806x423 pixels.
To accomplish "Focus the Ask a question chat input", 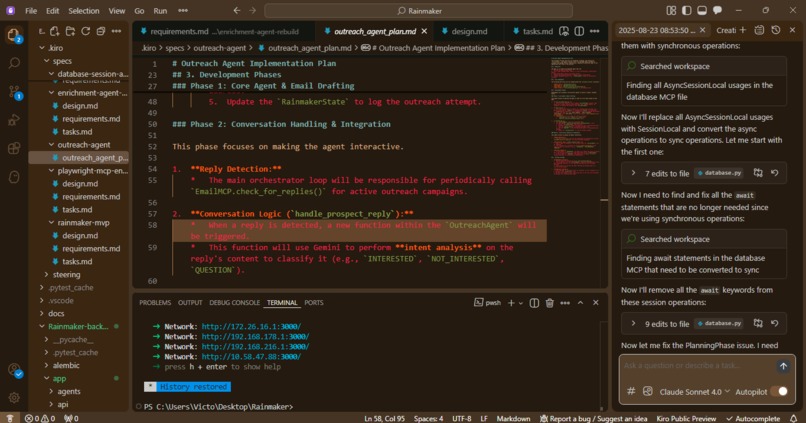I will pyautogui.click(x=697, y=366).
